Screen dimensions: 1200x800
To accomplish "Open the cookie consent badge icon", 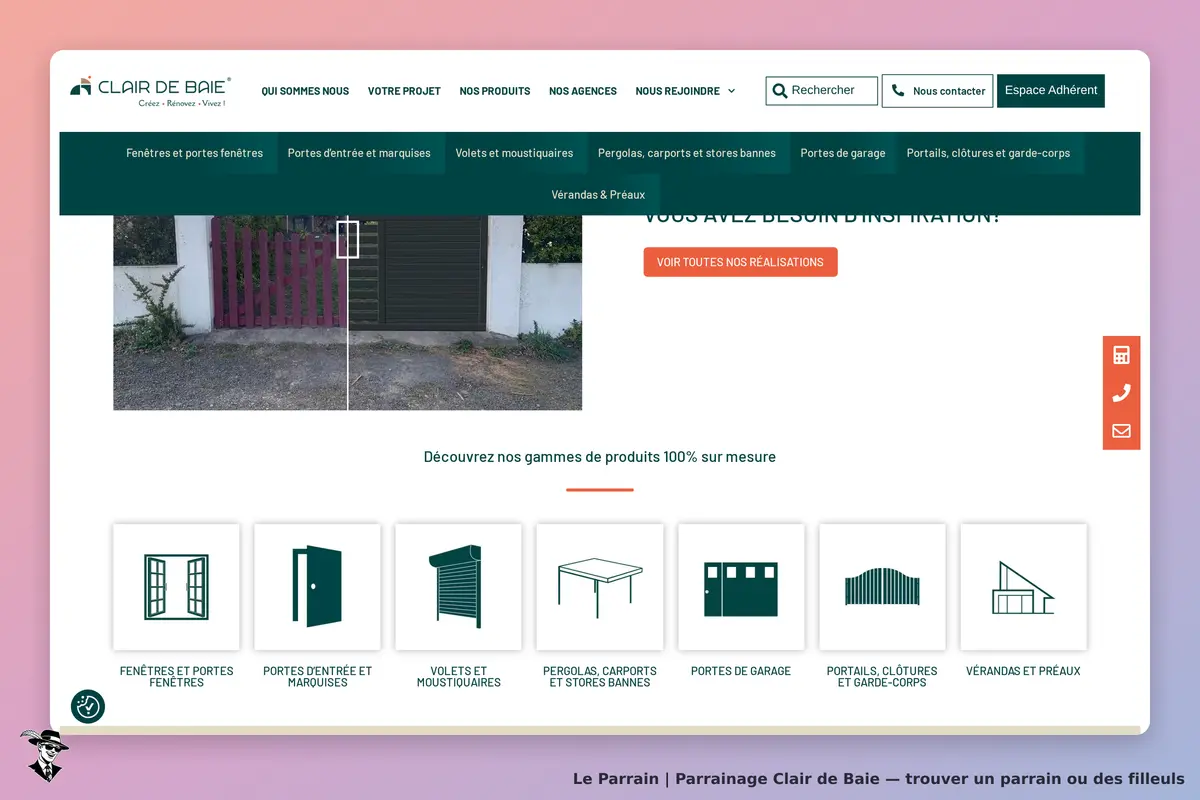I will pos(88,706).
